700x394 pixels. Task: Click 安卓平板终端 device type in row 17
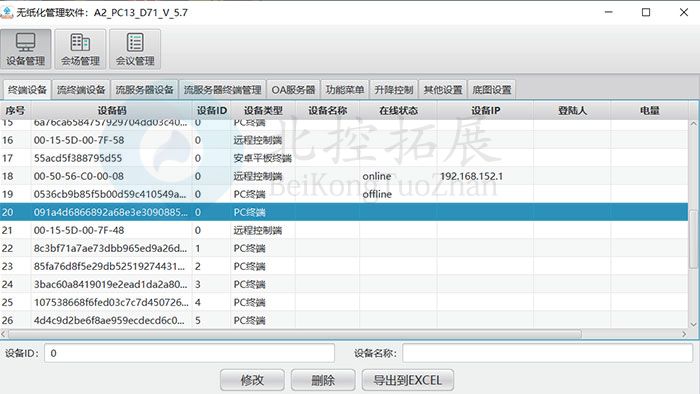tap(262, 158)
